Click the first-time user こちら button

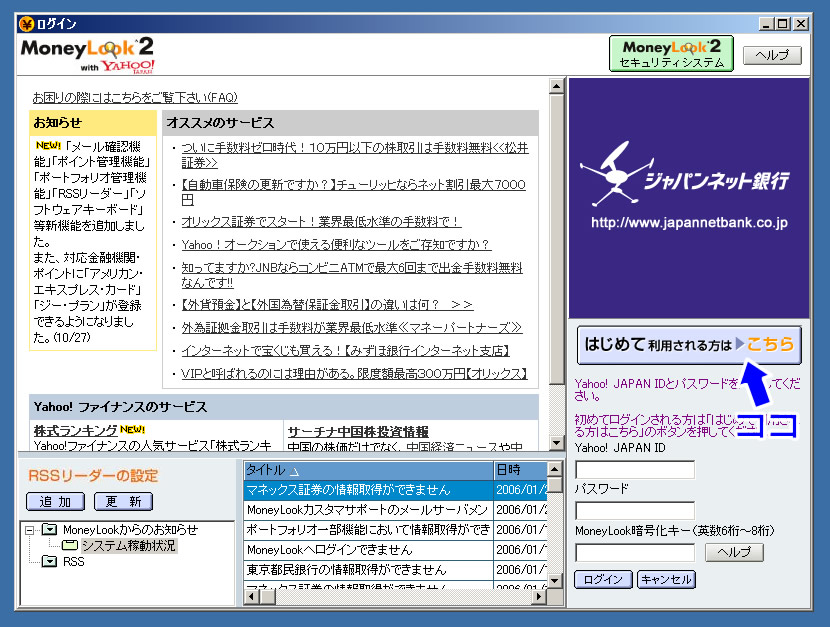tap(689, 345)
